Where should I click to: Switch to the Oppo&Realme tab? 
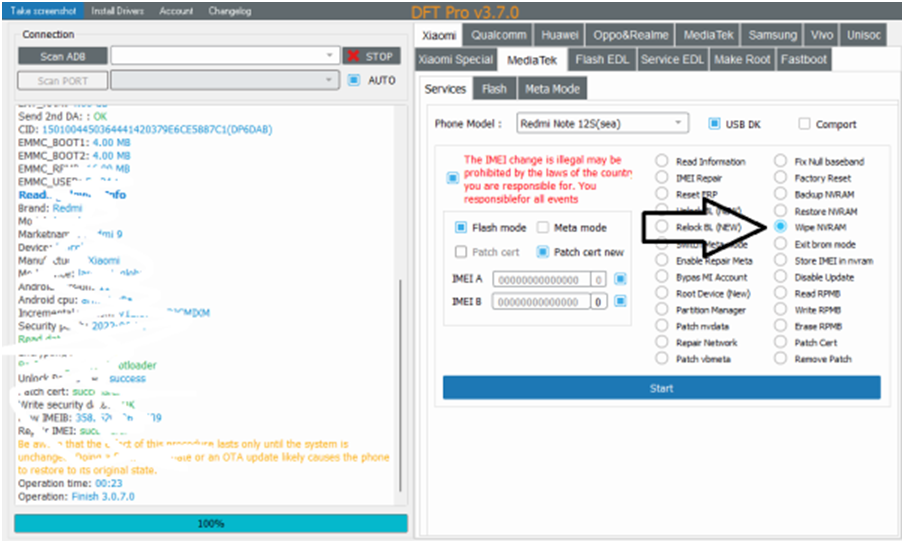point(631,35)
